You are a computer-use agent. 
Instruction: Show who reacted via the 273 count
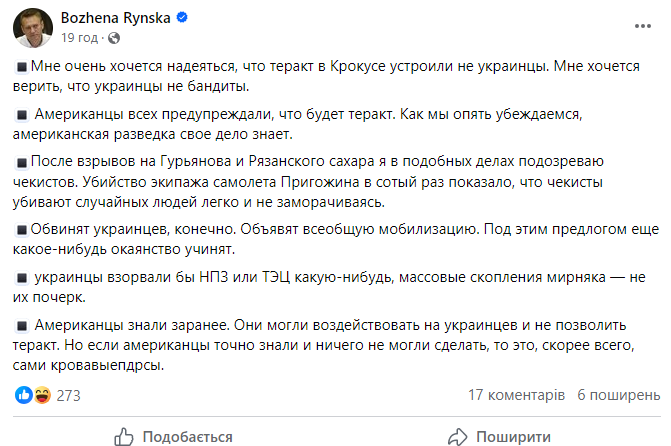coord(68,396)
